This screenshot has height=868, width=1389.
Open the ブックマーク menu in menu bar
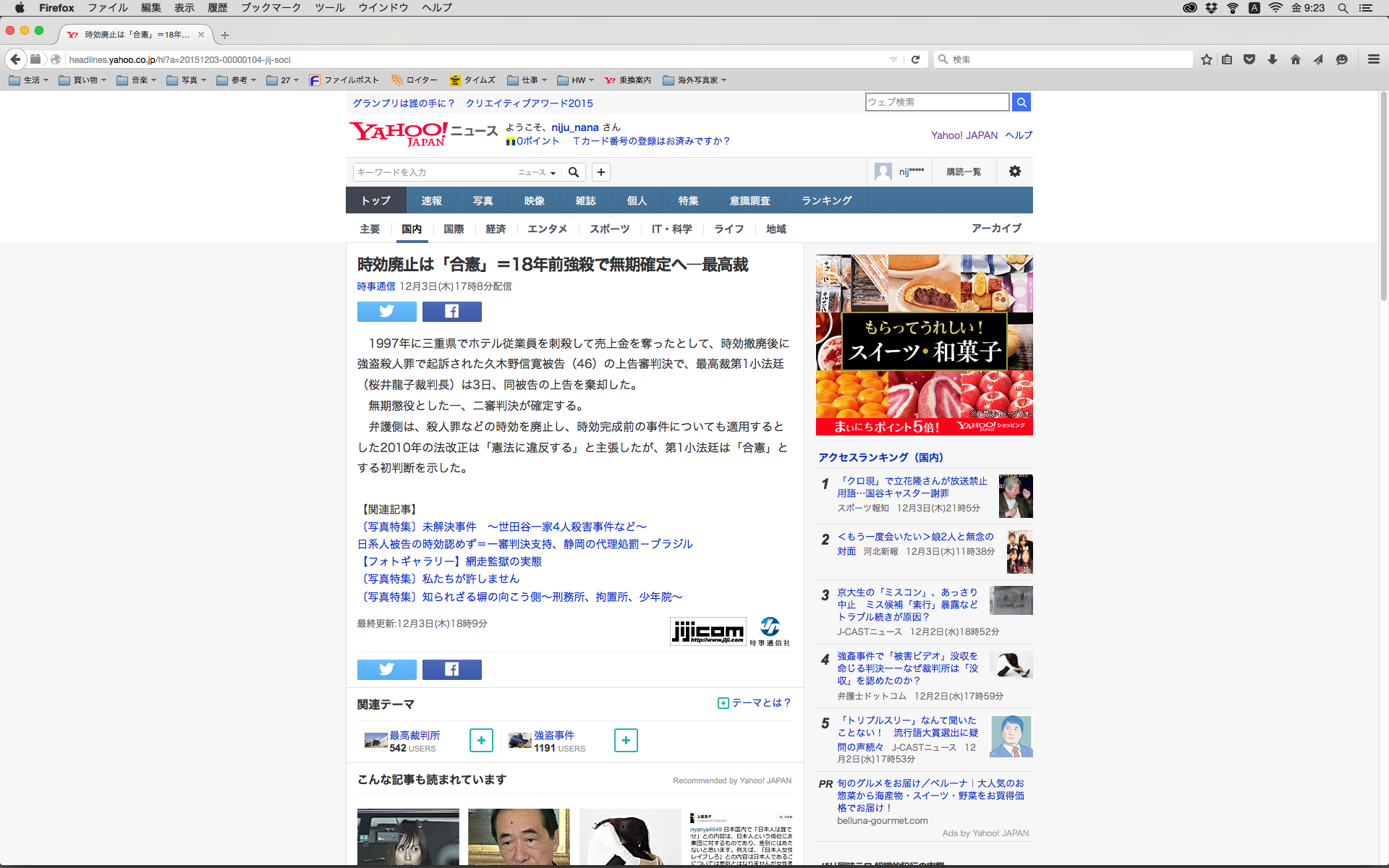(271, 7)
